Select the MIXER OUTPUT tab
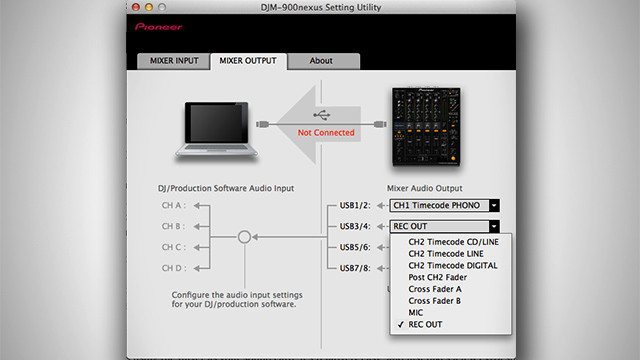Image resolution: width=640 pixels, height=360 pixels. tap(248, 61)
